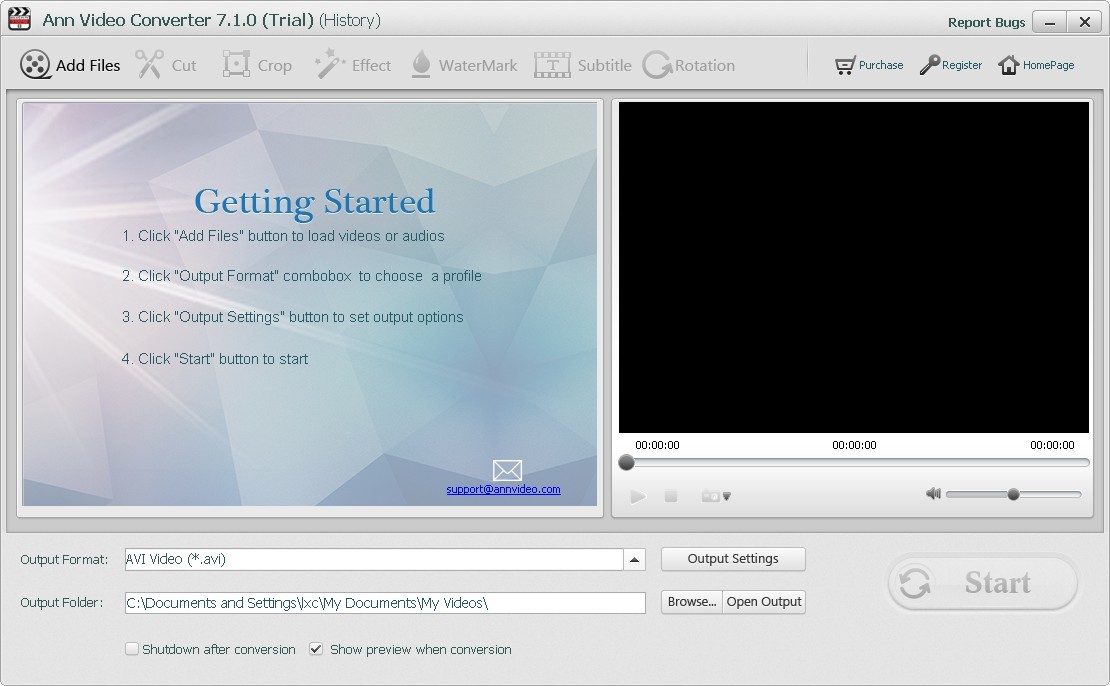
Task: Enable shutdown after conversion
Action: [x=131, y=649]
